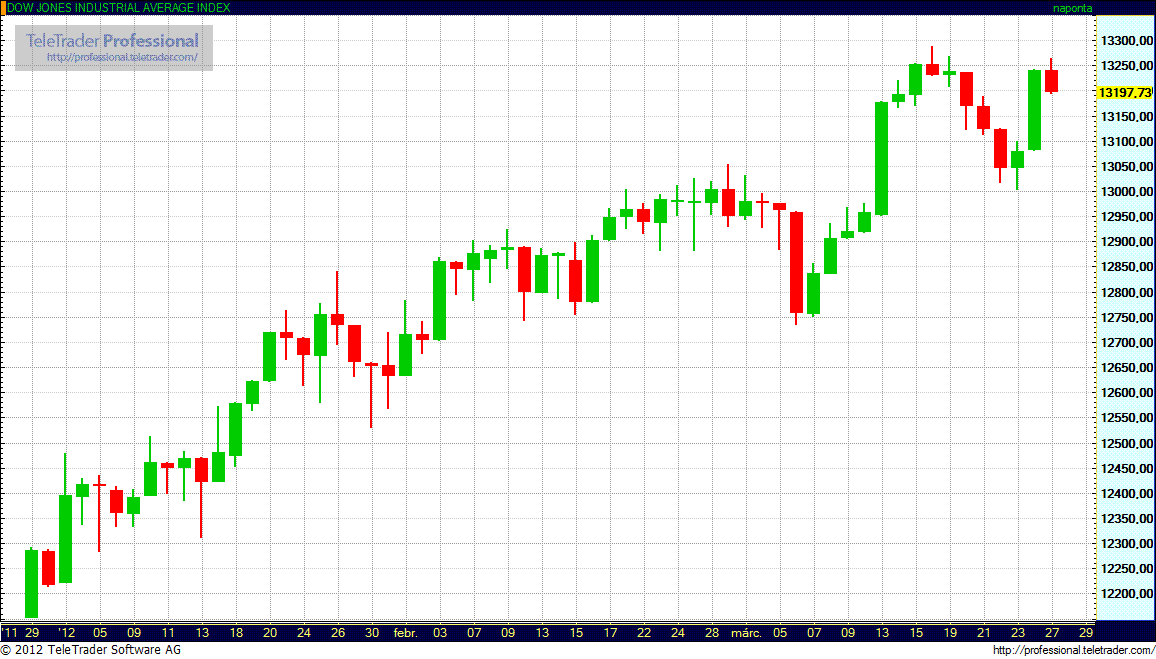Open the watermark's professional.teletrader.com URL
The width and height of the screenshot is (1156, 659).
129,57
